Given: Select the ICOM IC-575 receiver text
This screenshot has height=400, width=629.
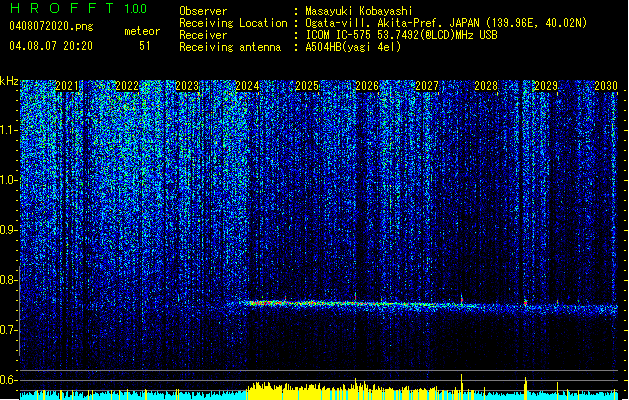Looking at the screenshot, I should tap(402, 35).
